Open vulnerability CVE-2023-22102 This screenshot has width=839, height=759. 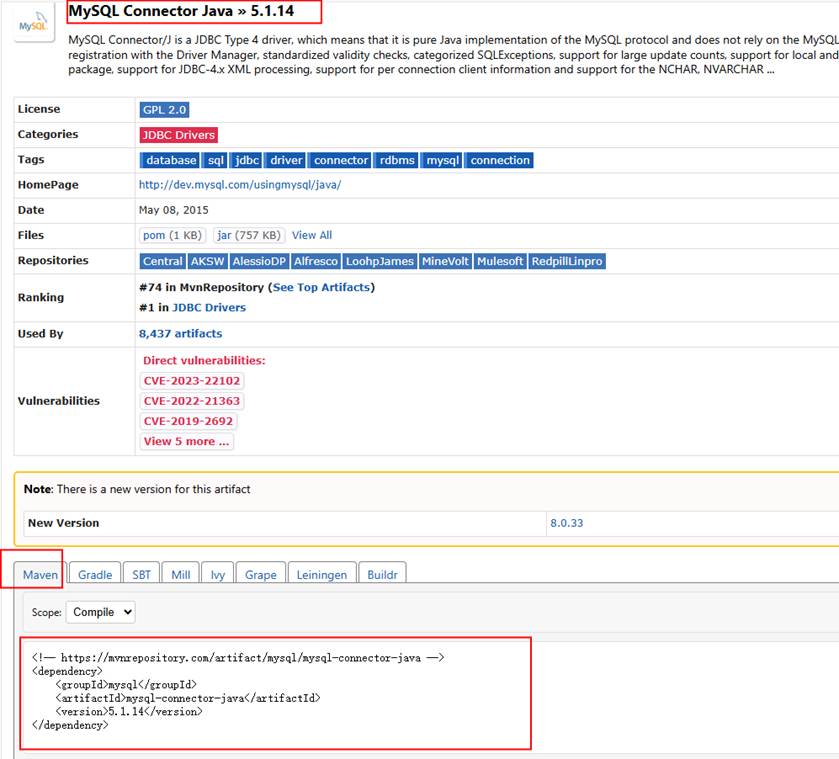point(192,381)
